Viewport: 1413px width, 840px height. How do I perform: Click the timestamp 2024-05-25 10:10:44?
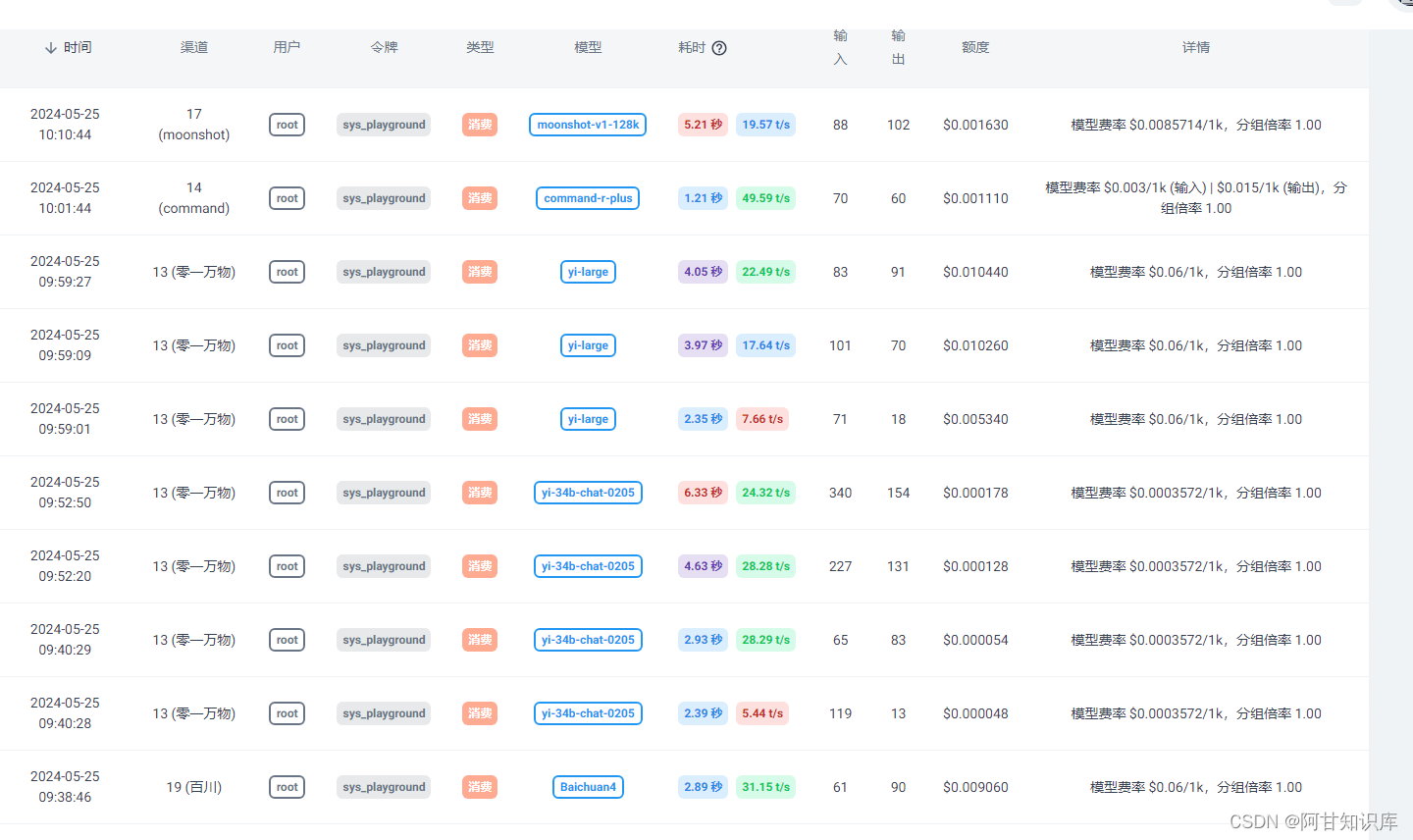[65, 125]
